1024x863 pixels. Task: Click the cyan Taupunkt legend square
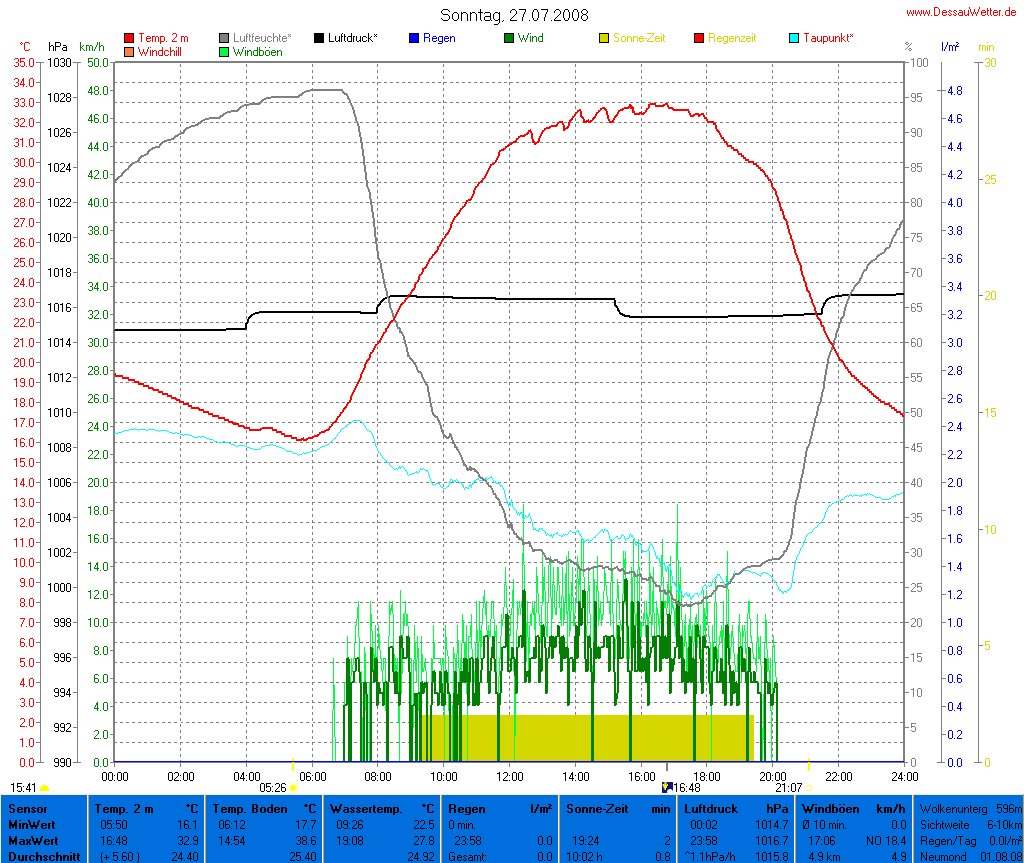click(794, 38)
